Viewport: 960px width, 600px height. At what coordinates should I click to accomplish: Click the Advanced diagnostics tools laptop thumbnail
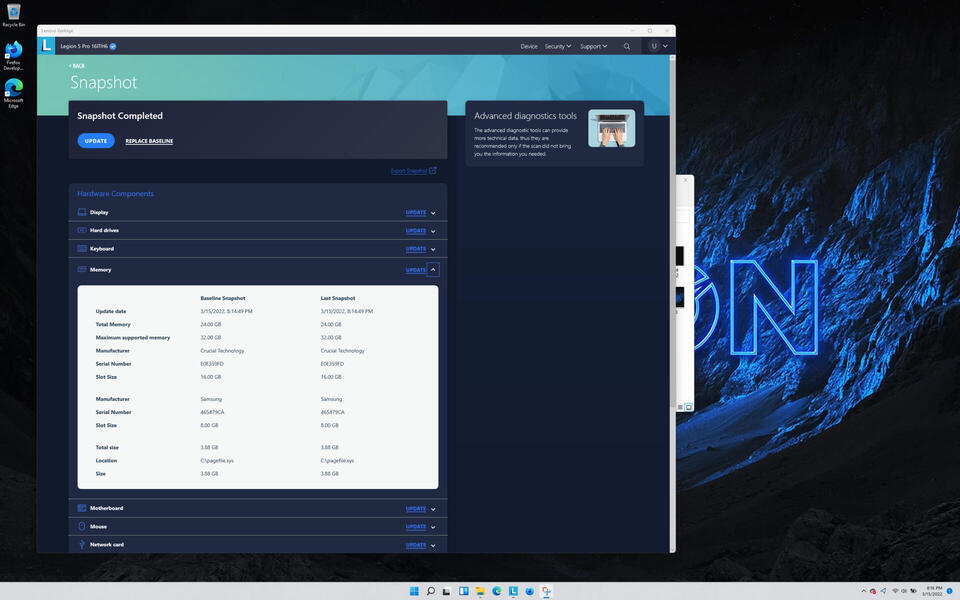(612, 128)
